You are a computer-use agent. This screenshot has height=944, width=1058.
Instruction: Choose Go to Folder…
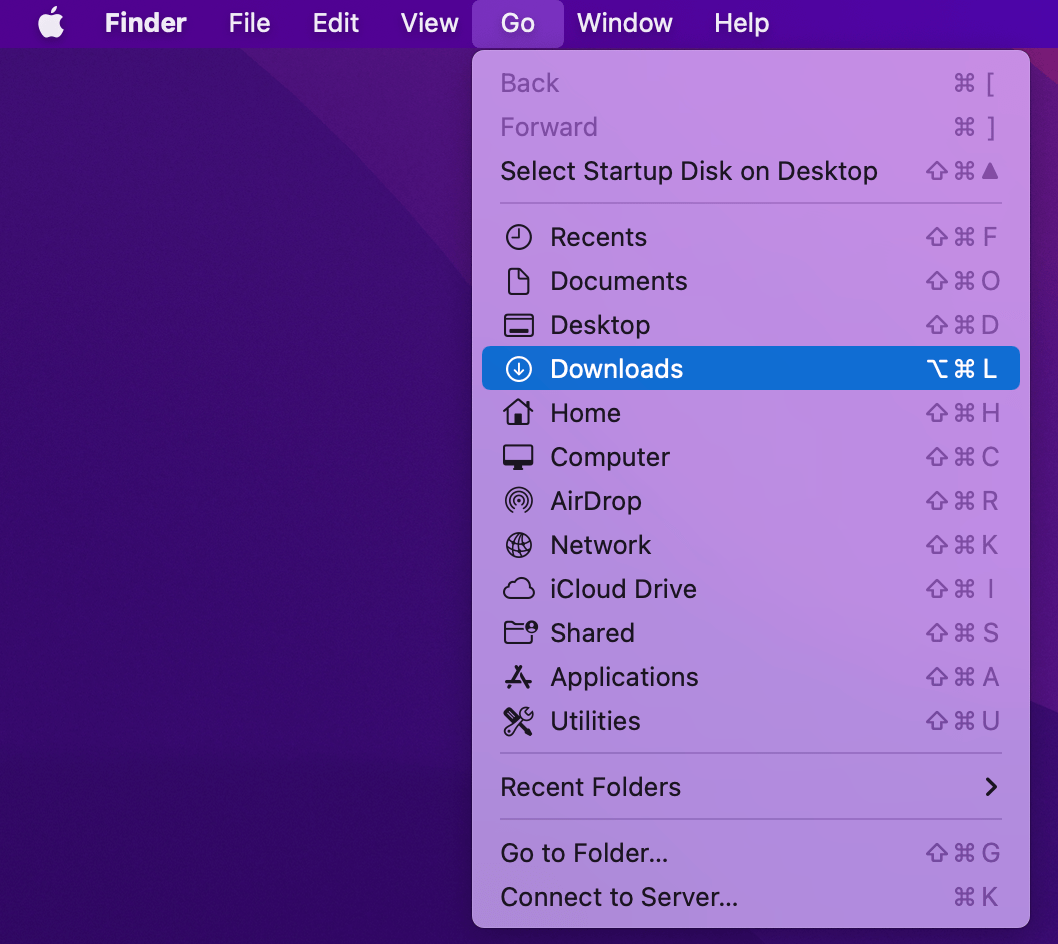click(x=750, y=853)
